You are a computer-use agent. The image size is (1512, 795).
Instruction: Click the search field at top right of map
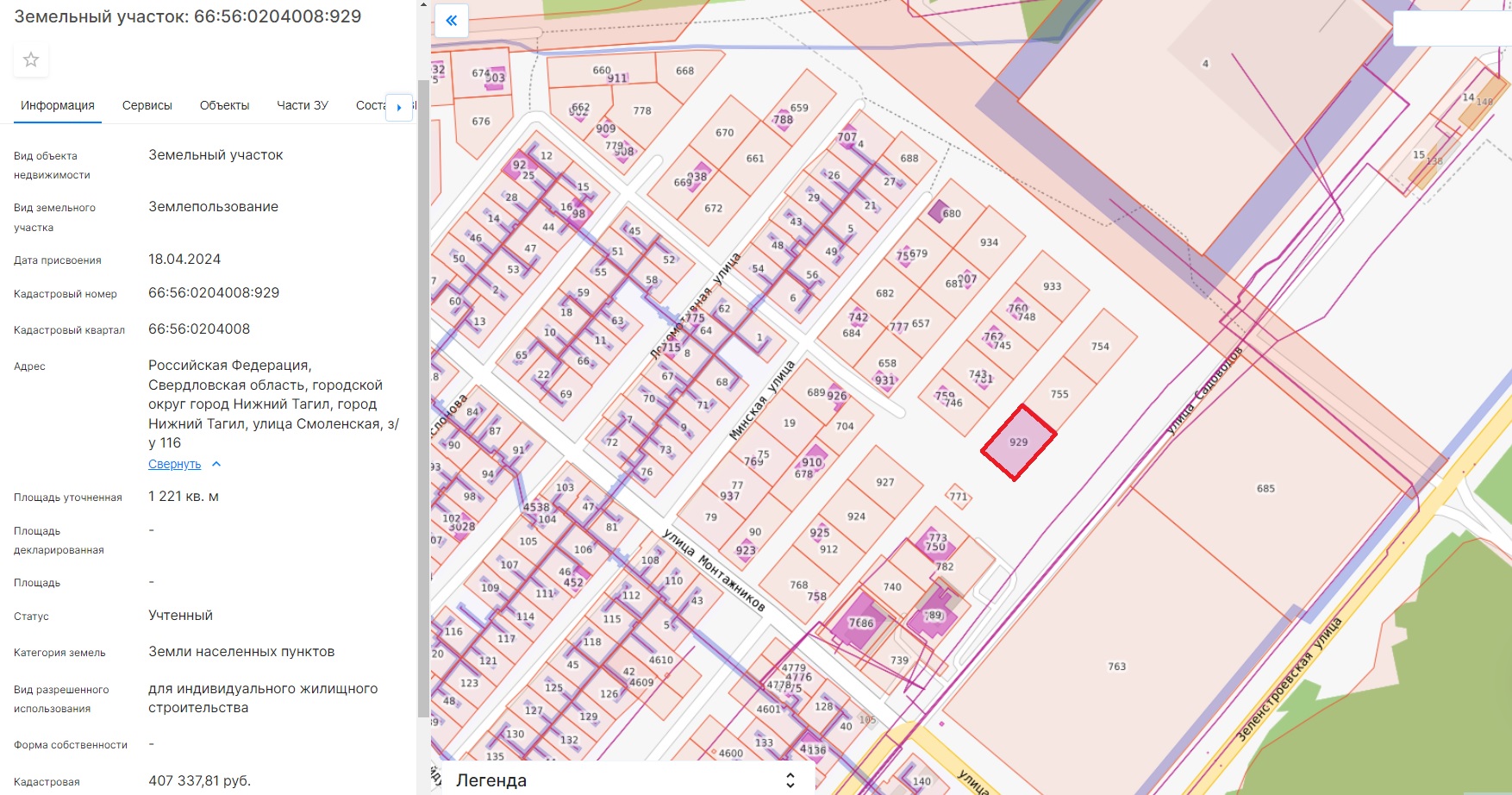click(x=1453, y=29)
